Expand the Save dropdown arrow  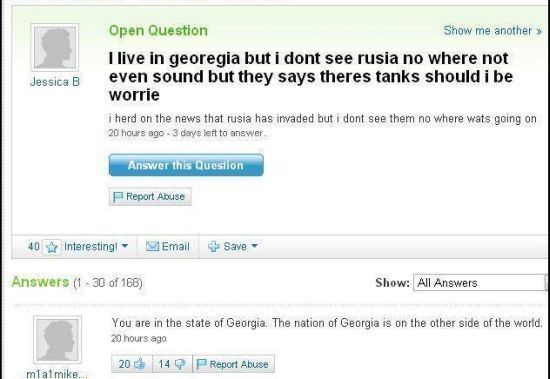(255, 246)
